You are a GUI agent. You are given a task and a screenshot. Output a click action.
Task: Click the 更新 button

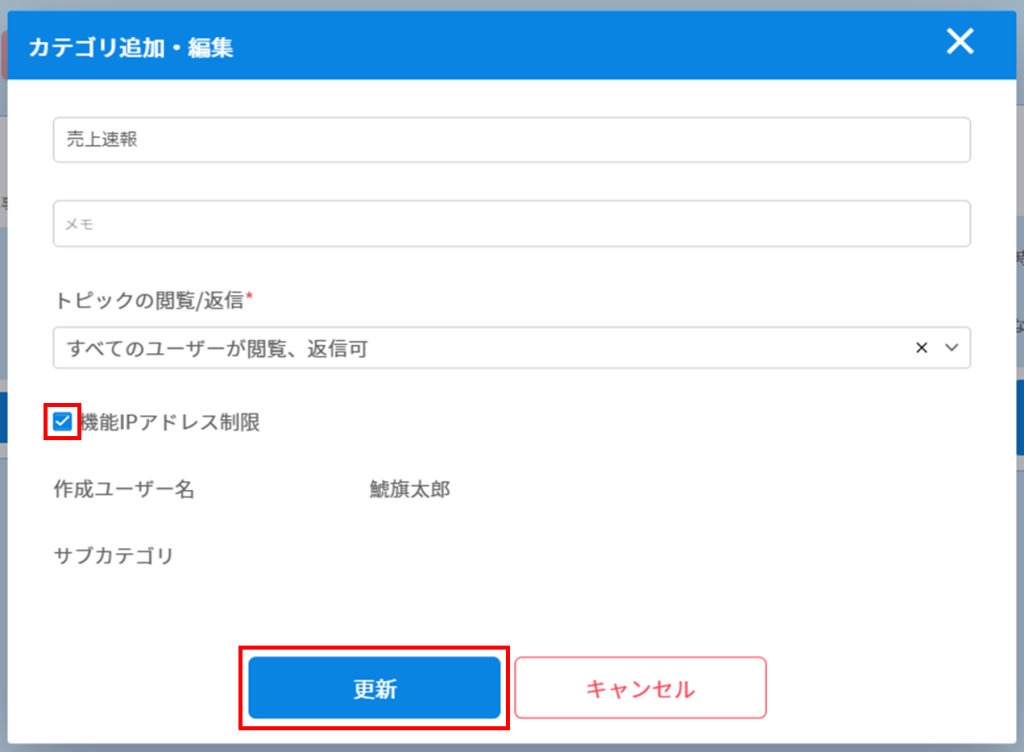[374, 688]
